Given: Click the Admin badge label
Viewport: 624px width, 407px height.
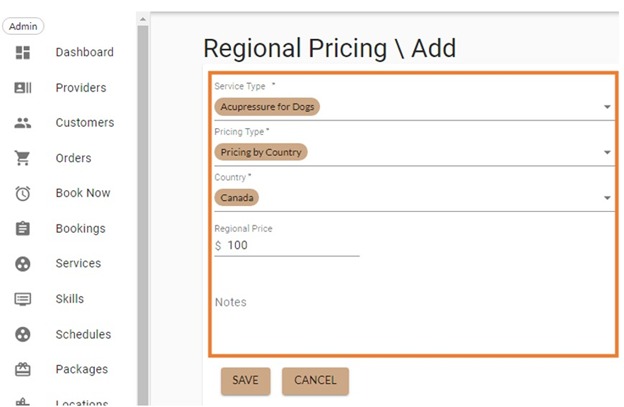Looking at the screenshot, I should [23, 26].
